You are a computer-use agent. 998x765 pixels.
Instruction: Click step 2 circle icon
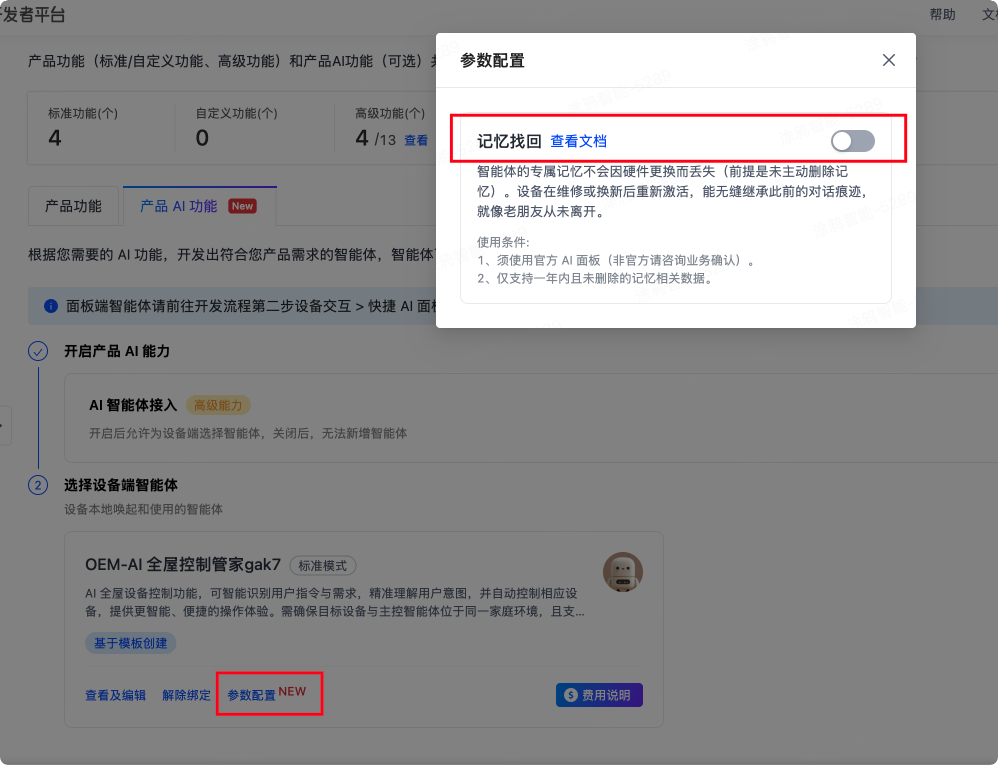38,485
